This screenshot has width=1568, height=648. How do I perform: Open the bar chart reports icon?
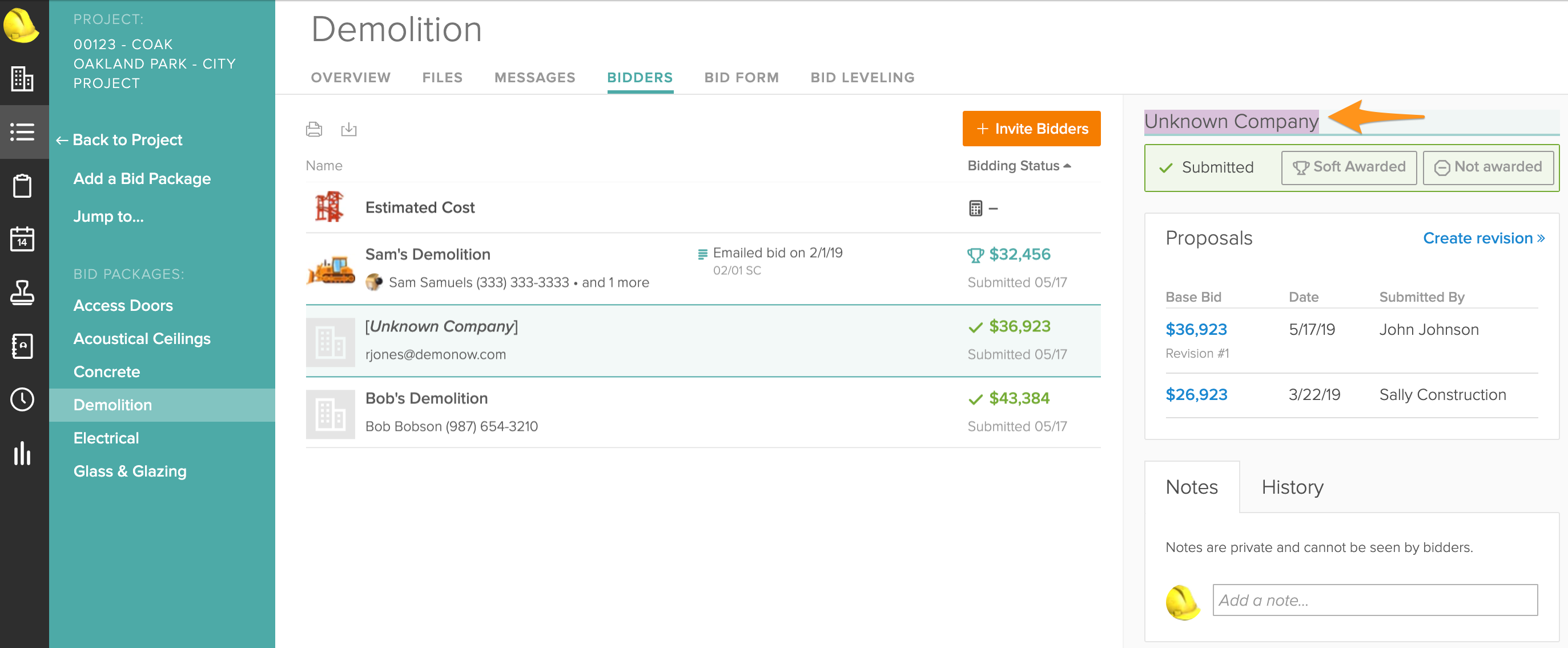[22, 453]
